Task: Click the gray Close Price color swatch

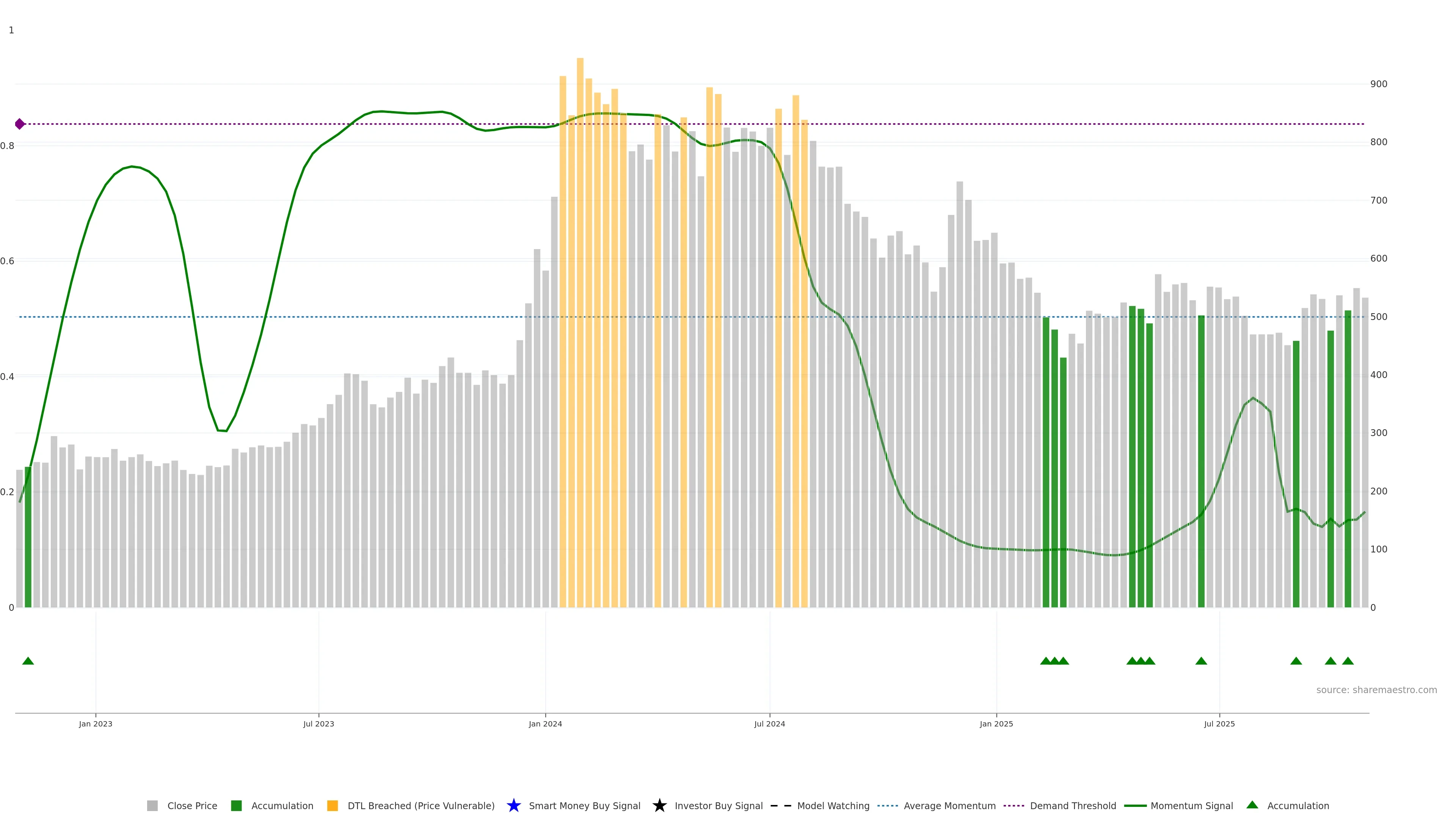Action: (x=152, y=805)
